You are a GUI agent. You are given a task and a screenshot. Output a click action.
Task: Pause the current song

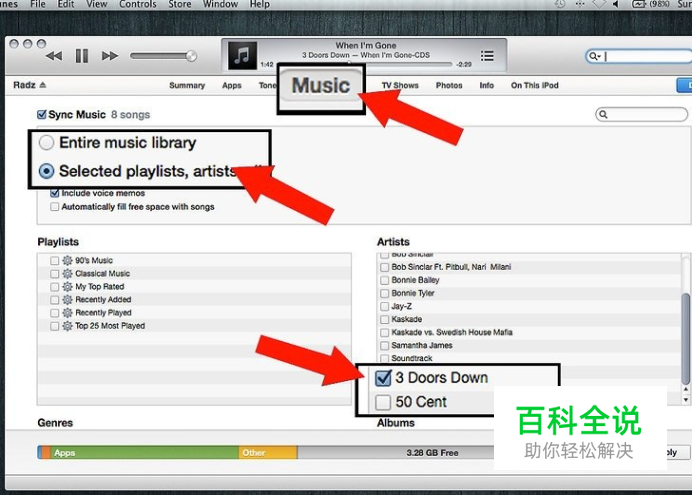(82, 56)
